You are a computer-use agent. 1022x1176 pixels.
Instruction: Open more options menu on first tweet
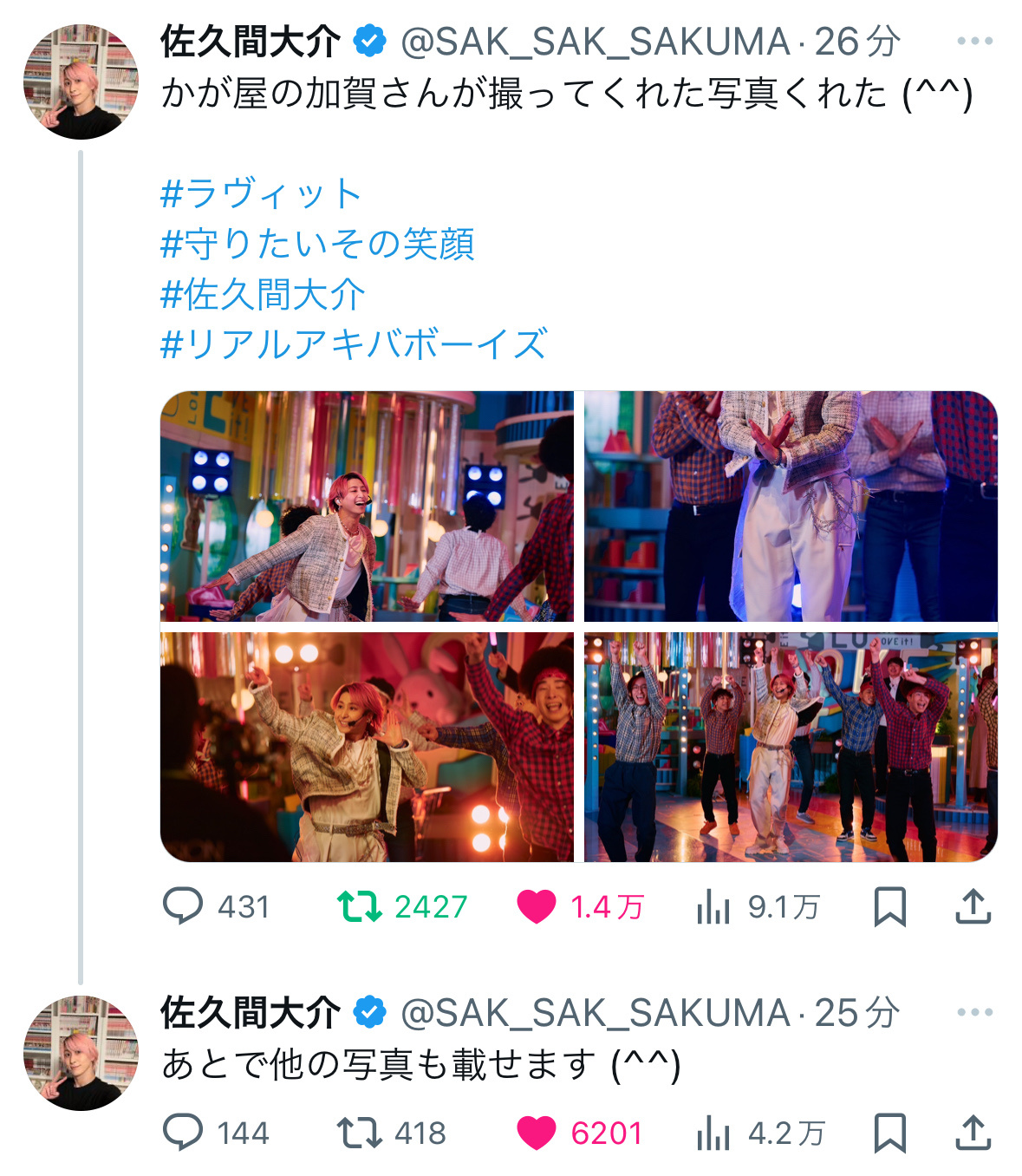[974, 41]
